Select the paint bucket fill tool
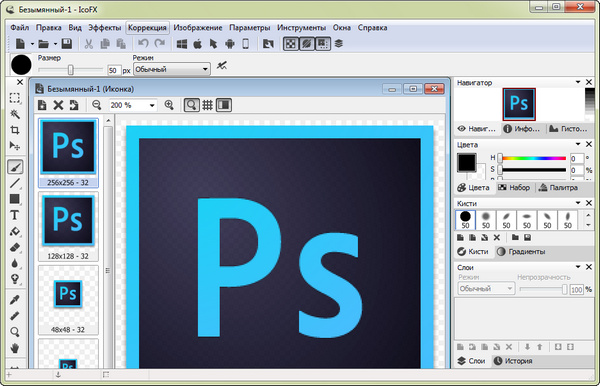This screenshot has width=600, height=386. (15, 231)
